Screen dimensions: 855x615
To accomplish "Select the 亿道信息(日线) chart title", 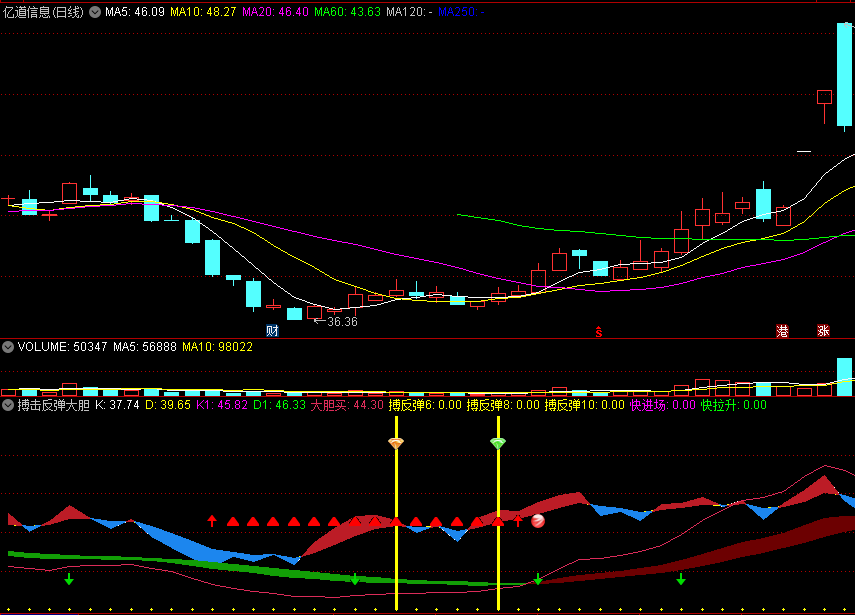I will pos(44,12).
